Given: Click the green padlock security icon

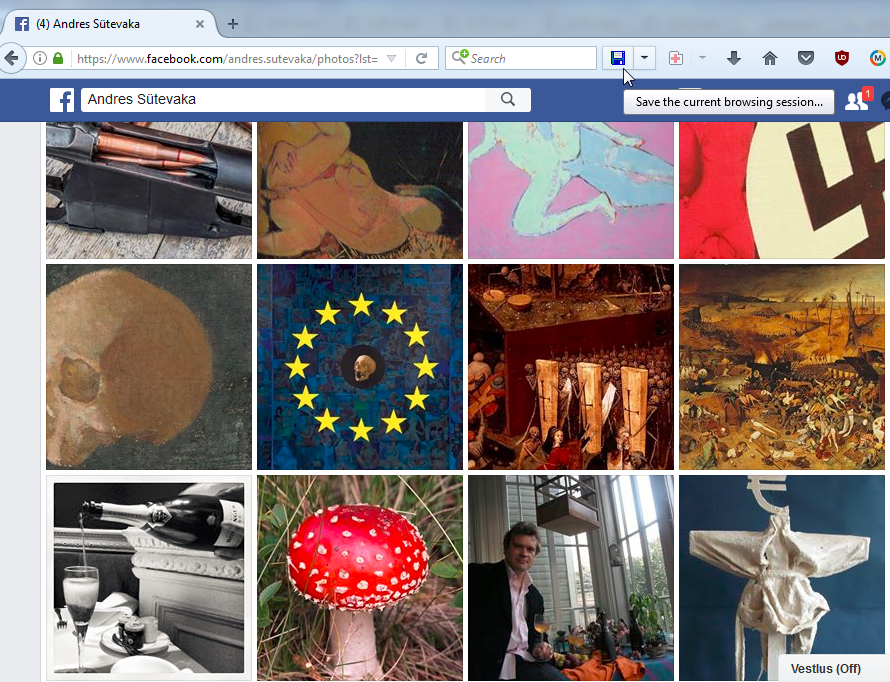Looking at the screenshot, I should [58, 58].
